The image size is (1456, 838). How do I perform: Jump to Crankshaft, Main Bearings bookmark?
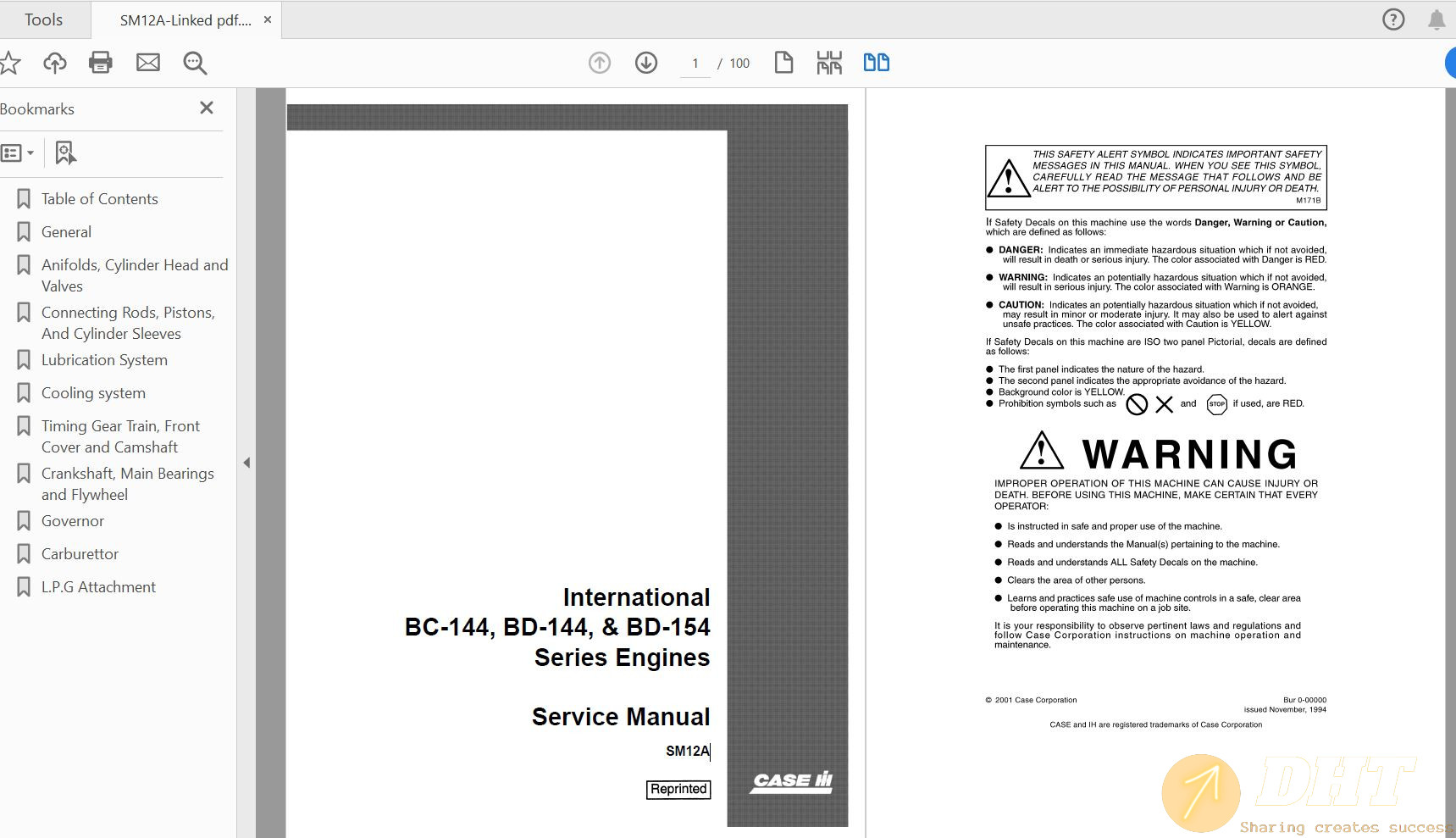pyautogui.click(x=127, y=484)
